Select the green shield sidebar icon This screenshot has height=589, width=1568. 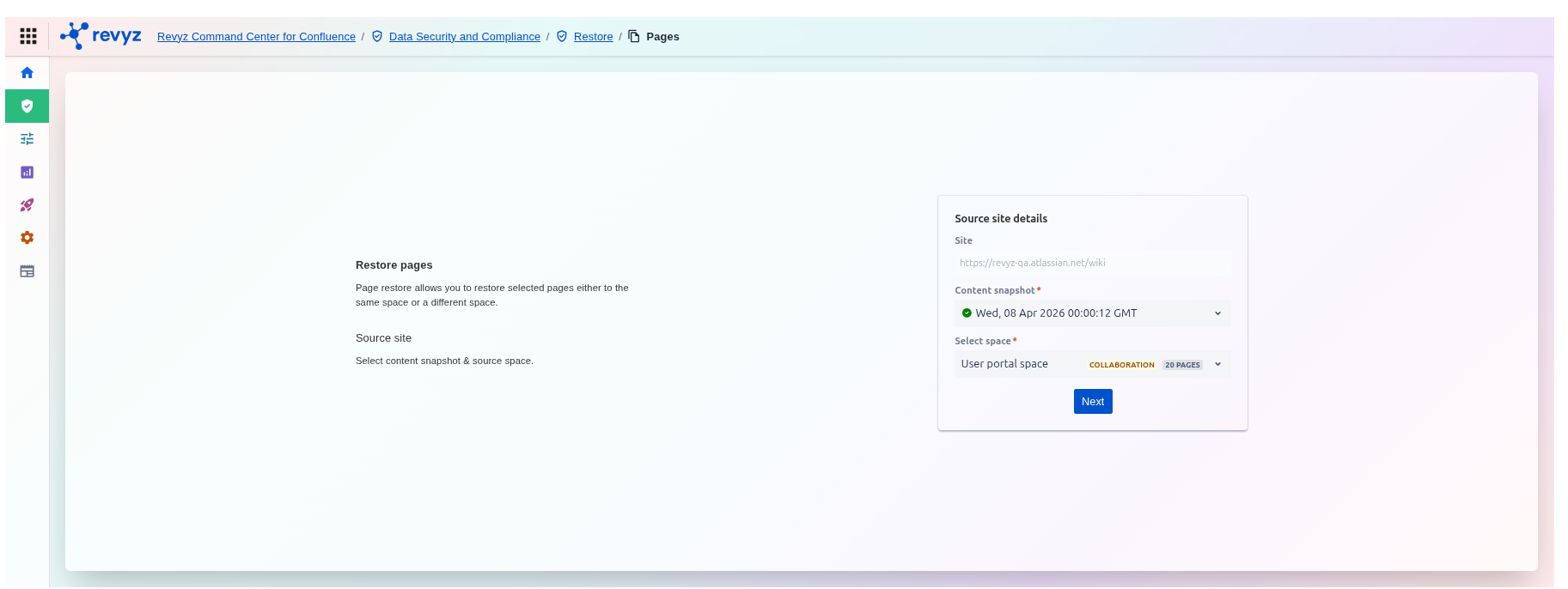click(x=27, y=106)
